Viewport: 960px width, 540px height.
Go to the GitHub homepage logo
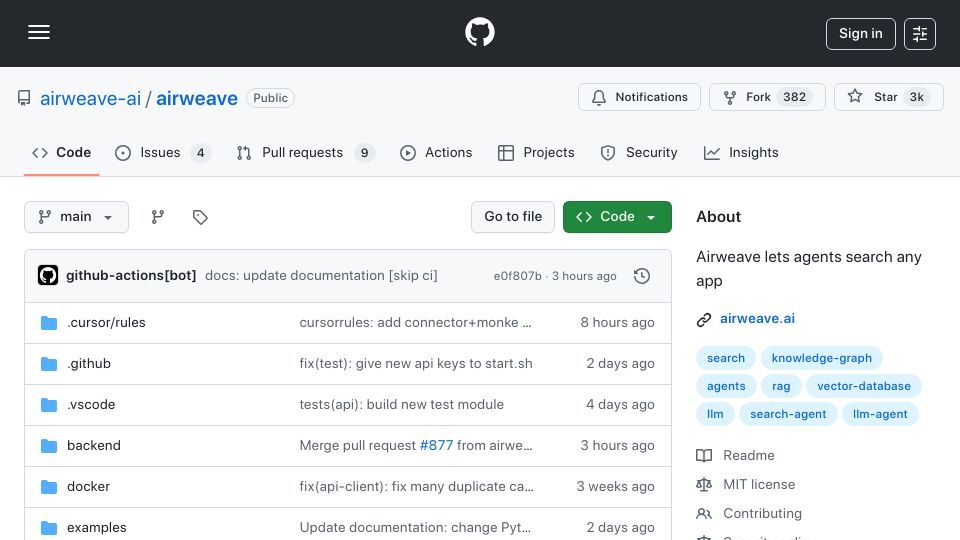tap(479, 32)
